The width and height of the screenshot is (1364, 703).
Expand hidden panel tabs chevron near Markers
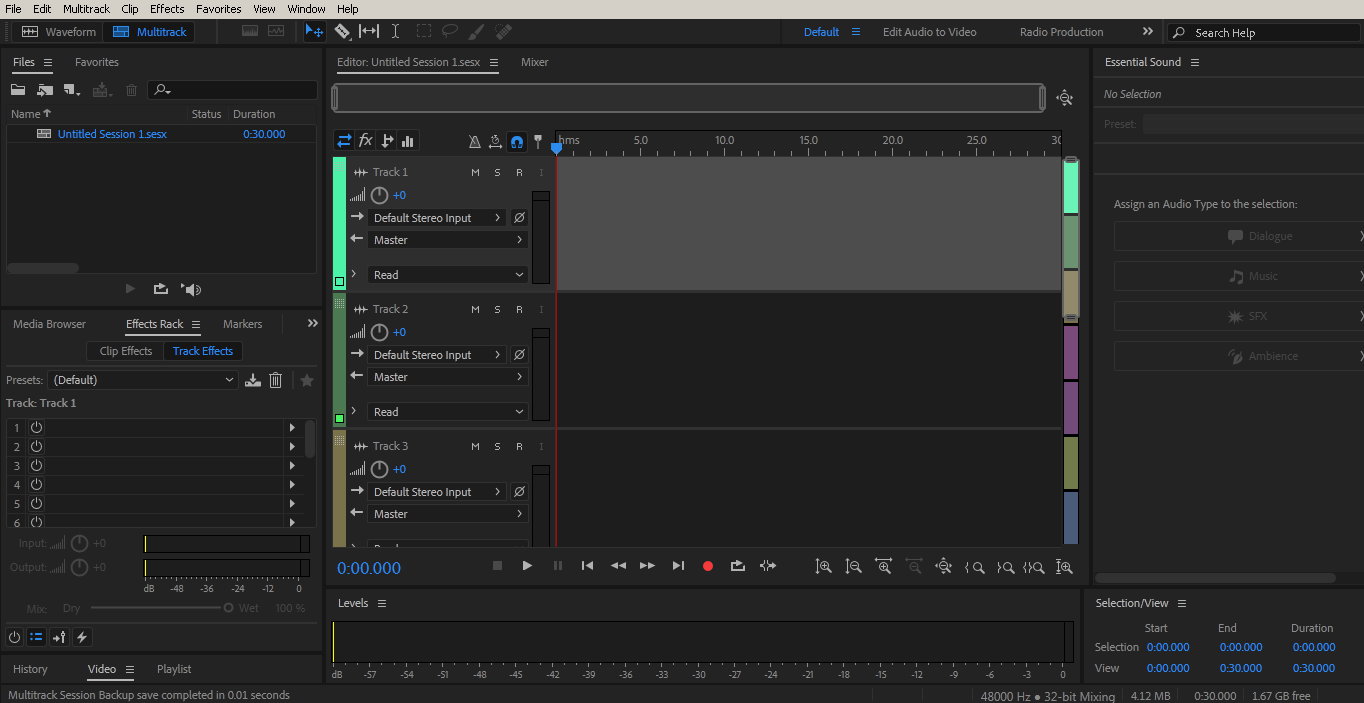(x=312, y=323)
